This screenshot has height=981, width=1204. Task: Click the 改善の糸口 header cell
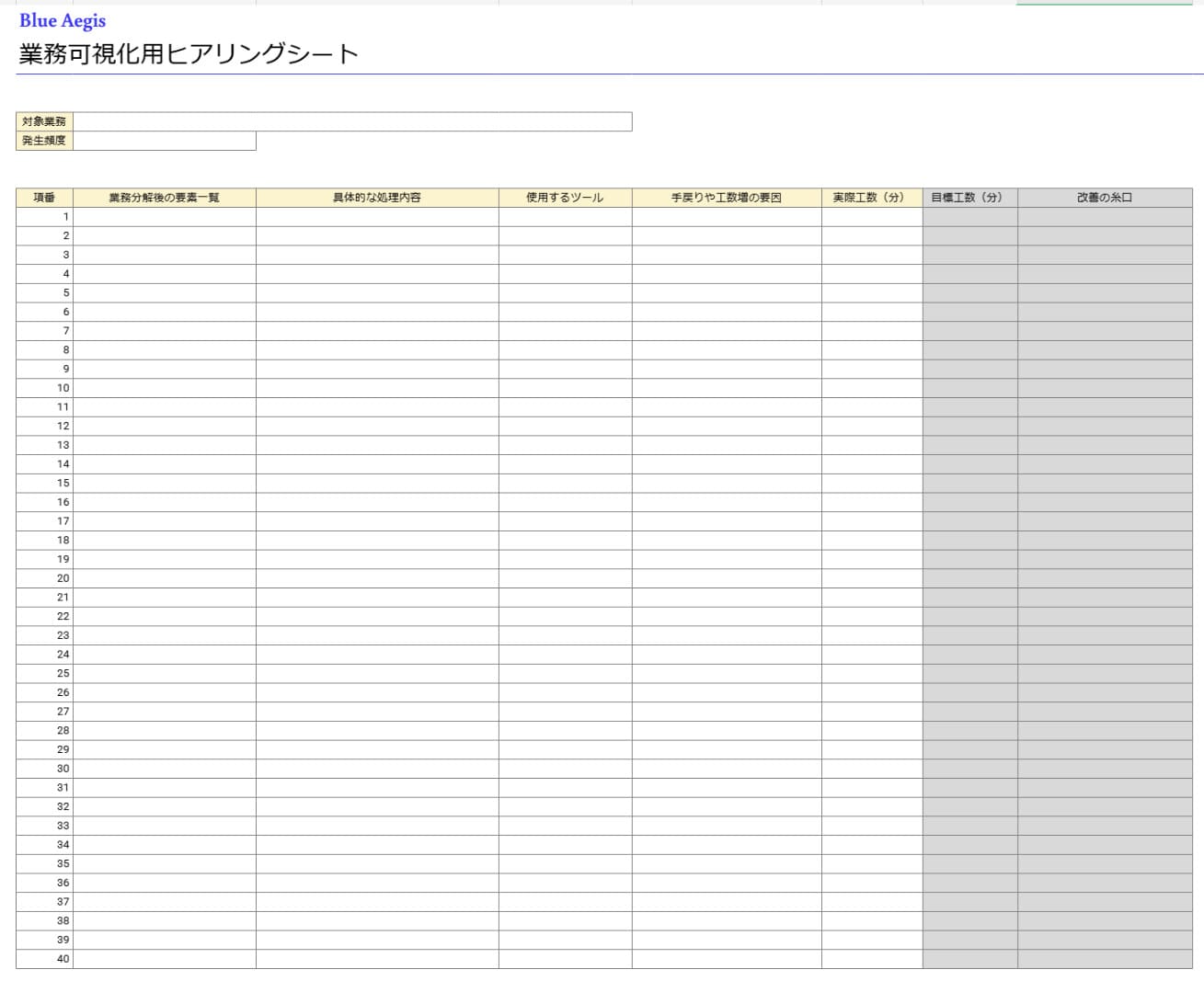[1105, 198]
